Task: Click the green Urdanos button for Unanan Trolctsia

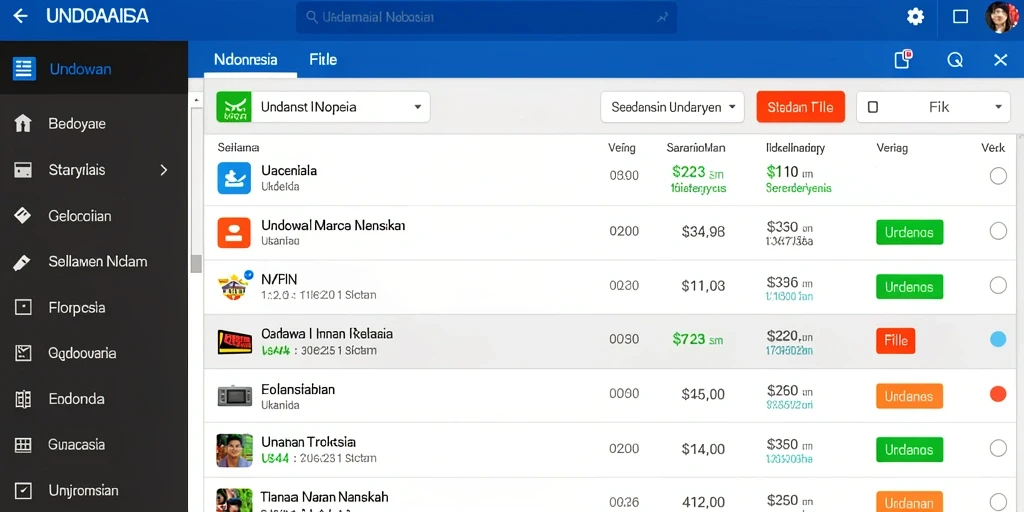Action: coord(909,450)
